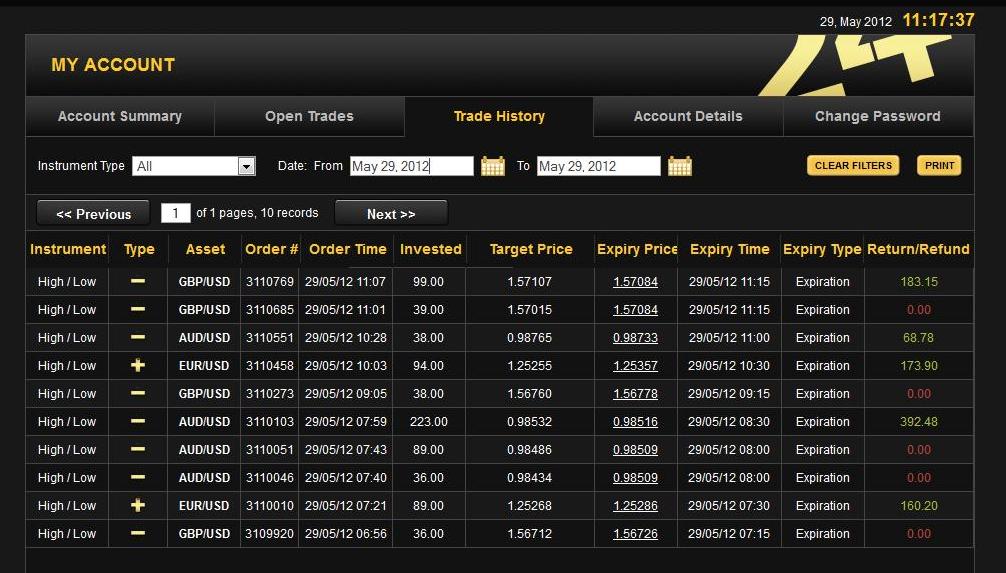The height and width of the screenshot is (573, 1006).
Task: Go to the Previous page
Action: click(x=94, y=214)
